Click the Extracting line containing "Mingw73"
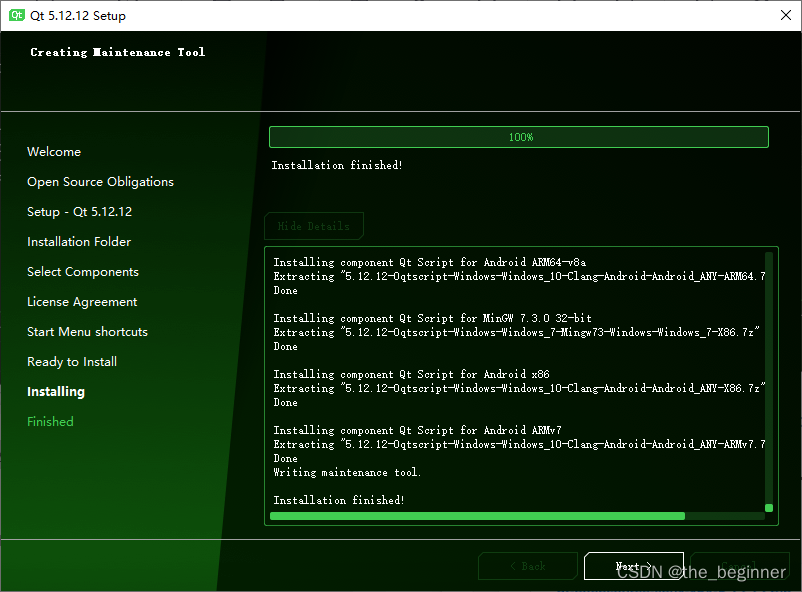Viewport: 802px width, 592px height. tap(517, 333)
